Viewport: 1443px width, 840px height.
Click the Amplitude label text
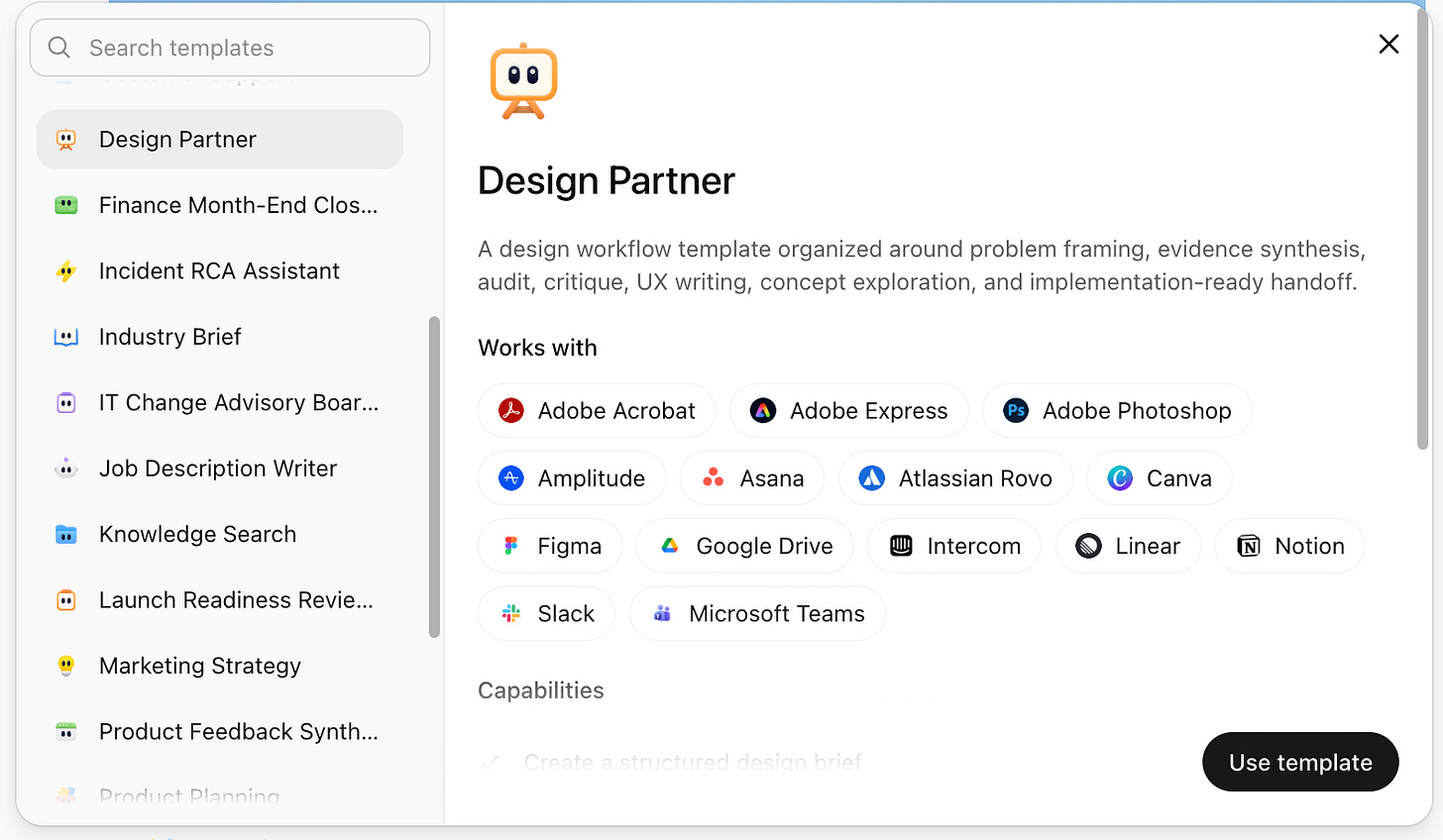coord(592,478)
